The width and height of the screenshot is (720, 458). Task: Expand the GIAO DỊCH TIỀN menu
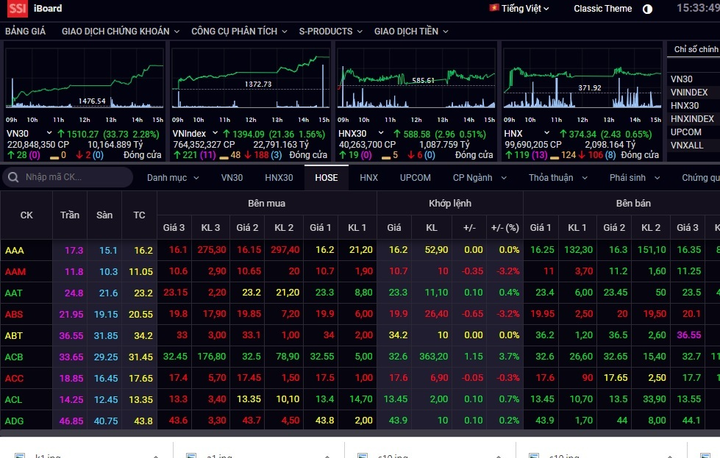(411, 31)
